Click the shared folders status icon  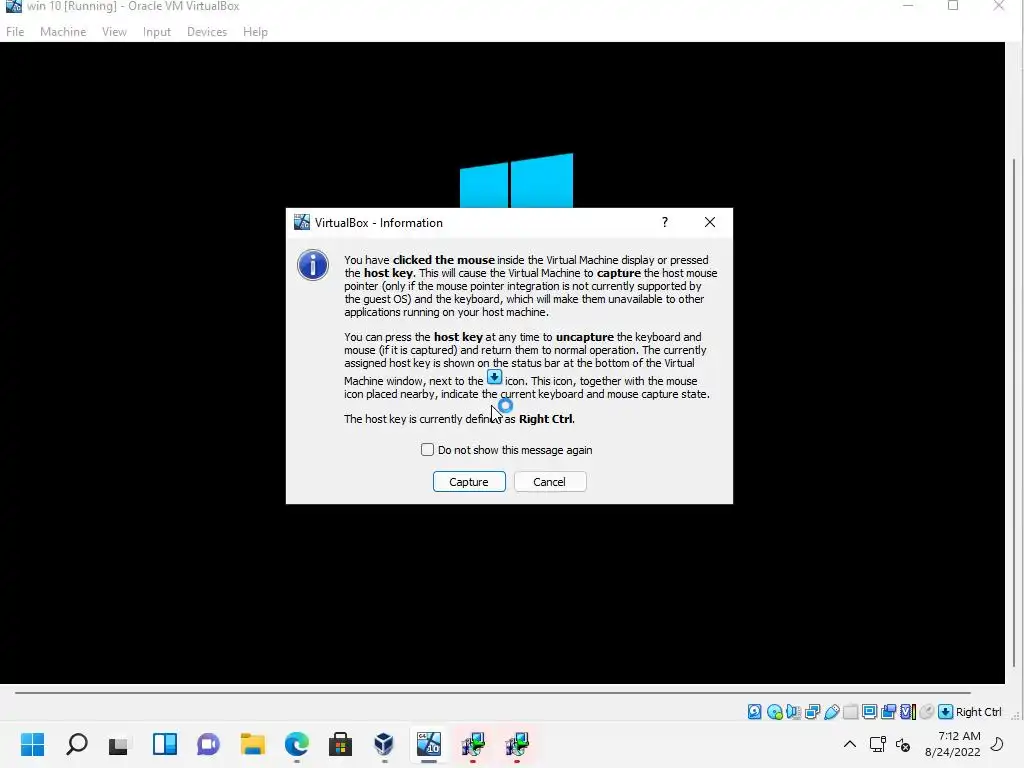point(850,712)
